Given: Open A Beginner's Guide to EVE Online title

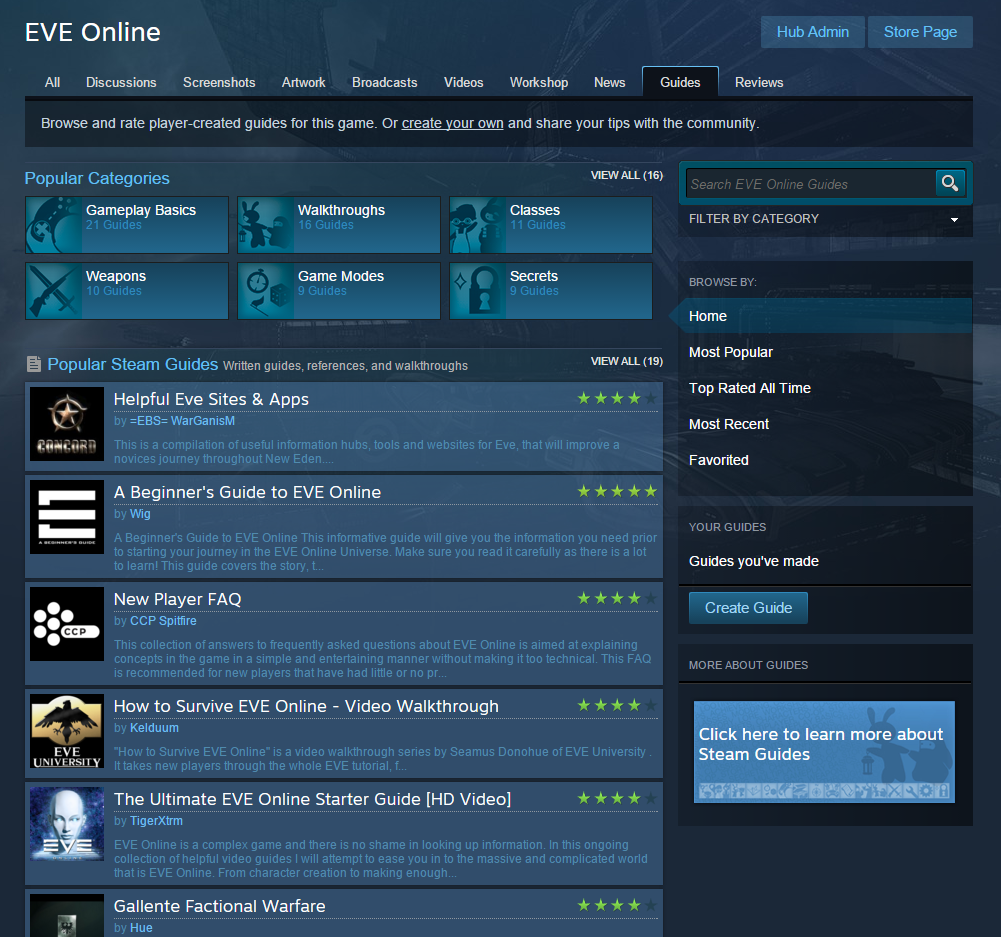Looking at the screenshot, I should (x=247, y=492).
